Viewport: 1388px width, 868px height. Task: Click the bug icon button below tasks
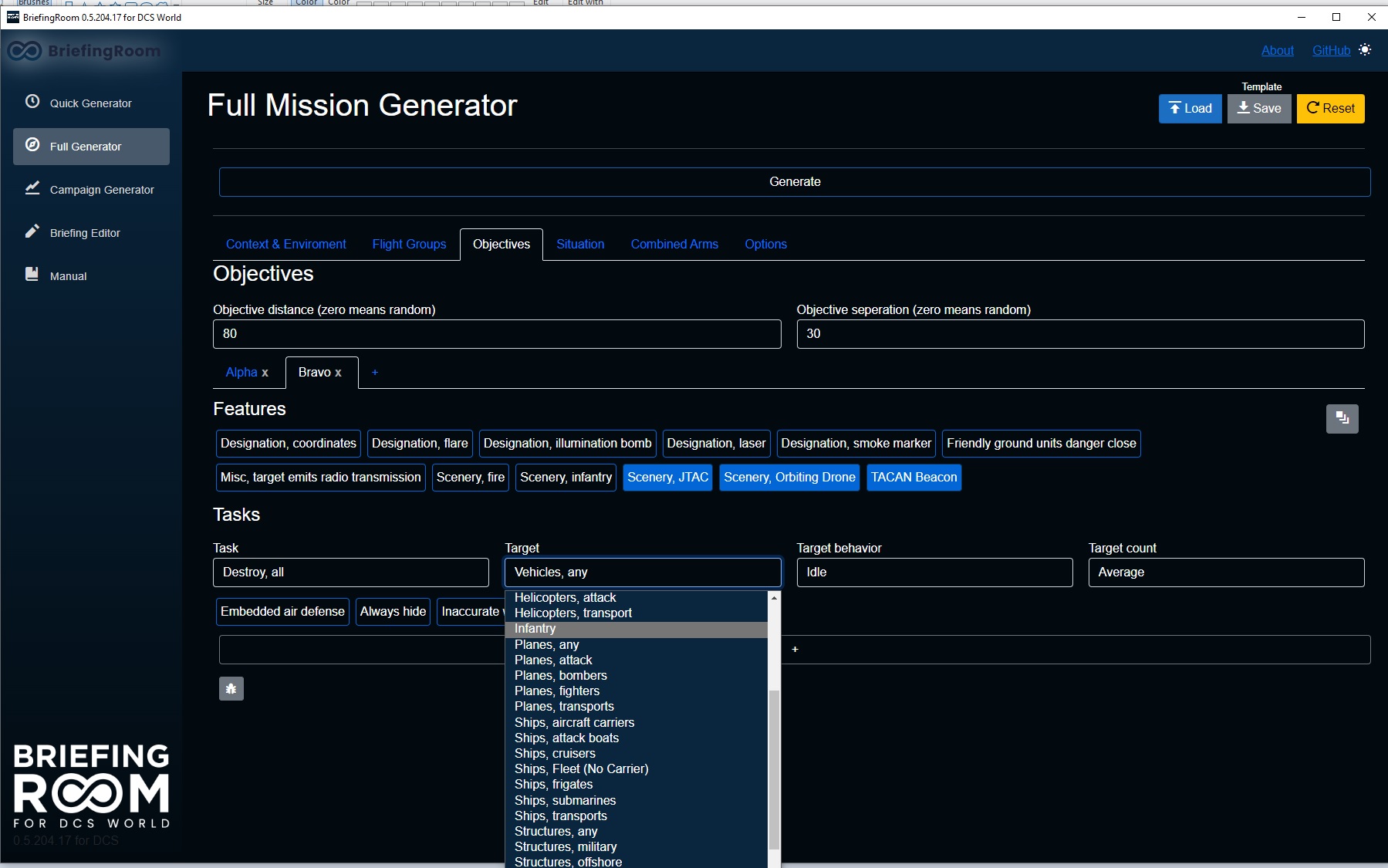click(231, 688)
